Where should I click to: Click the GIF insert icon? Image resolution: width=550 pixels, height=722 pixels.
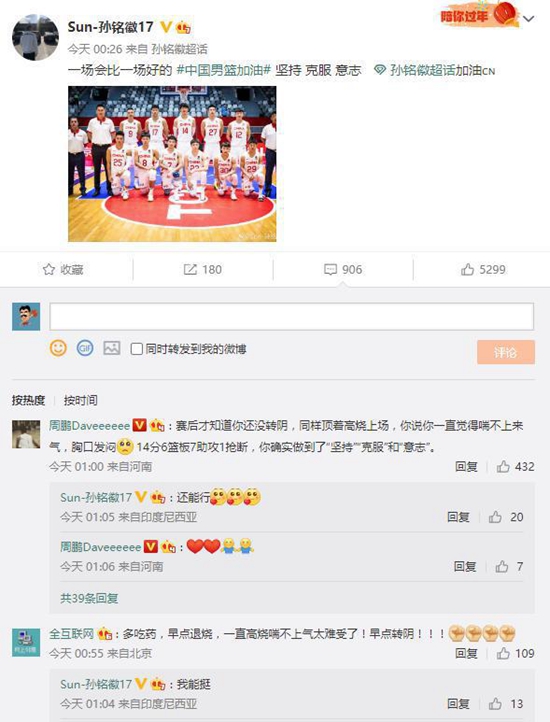(x=85, y=348)
